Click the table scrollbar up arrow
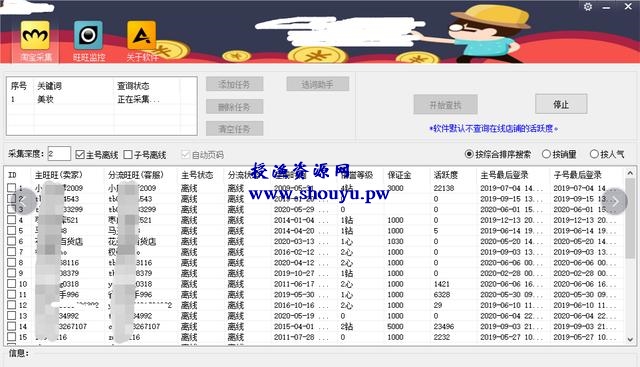 pyautogui.click(x=630, y=173)
